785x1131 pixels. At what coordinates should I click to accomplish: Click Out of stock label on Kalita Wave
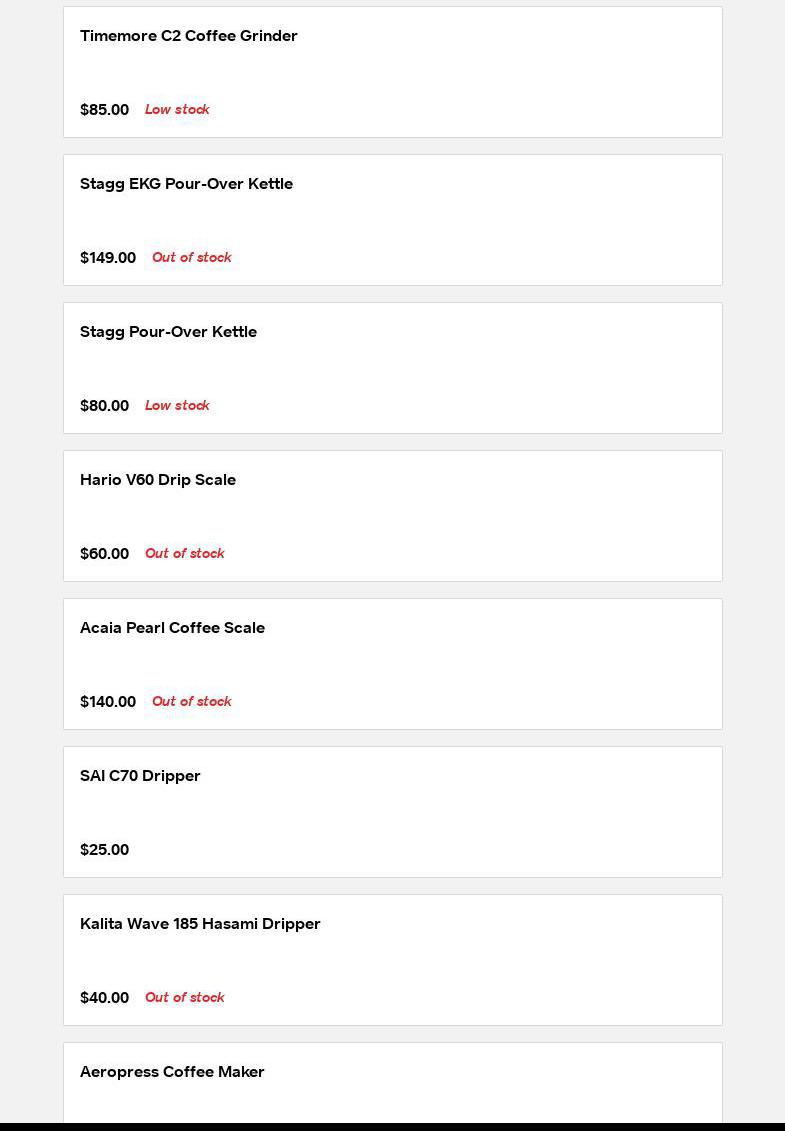tap(184, 998)
